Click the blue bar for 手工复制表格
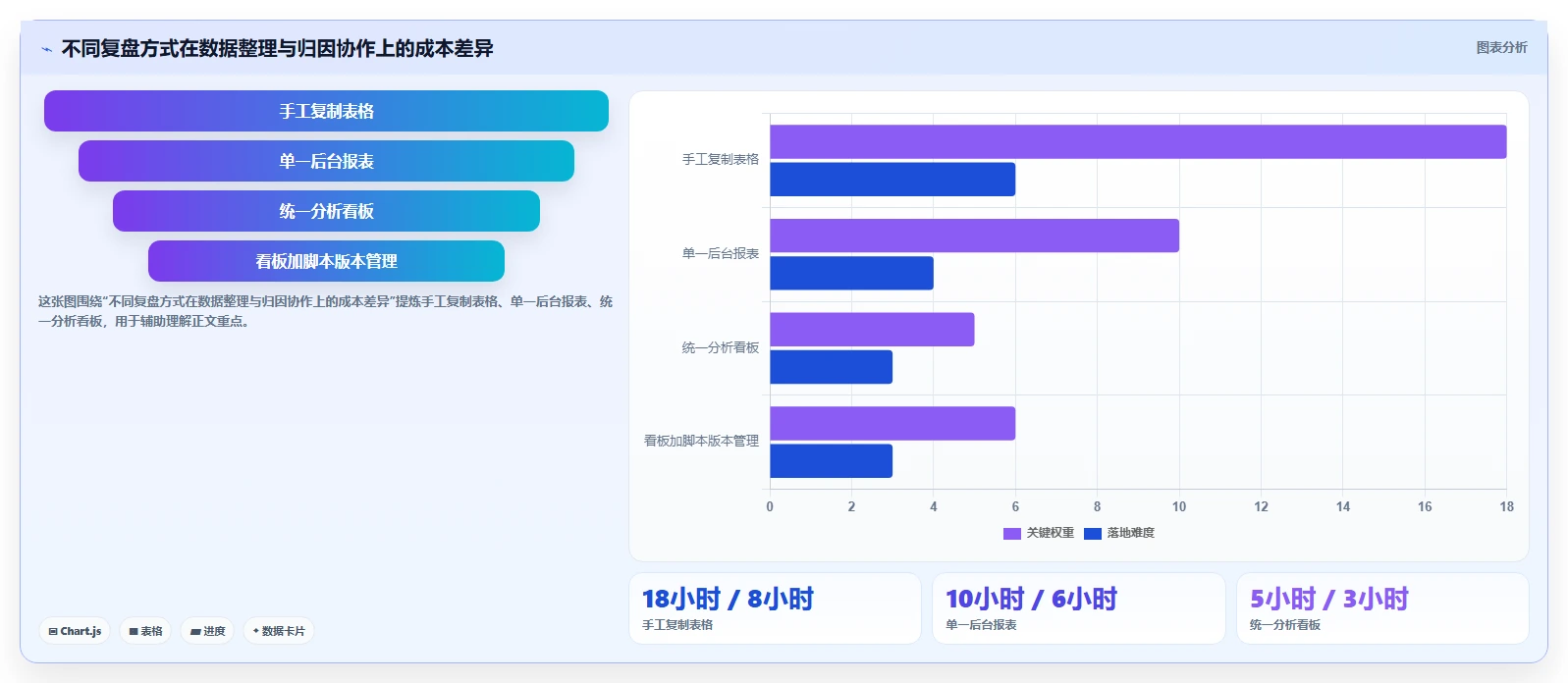Screen dimensions: 1568x683 tap(892, 180)
